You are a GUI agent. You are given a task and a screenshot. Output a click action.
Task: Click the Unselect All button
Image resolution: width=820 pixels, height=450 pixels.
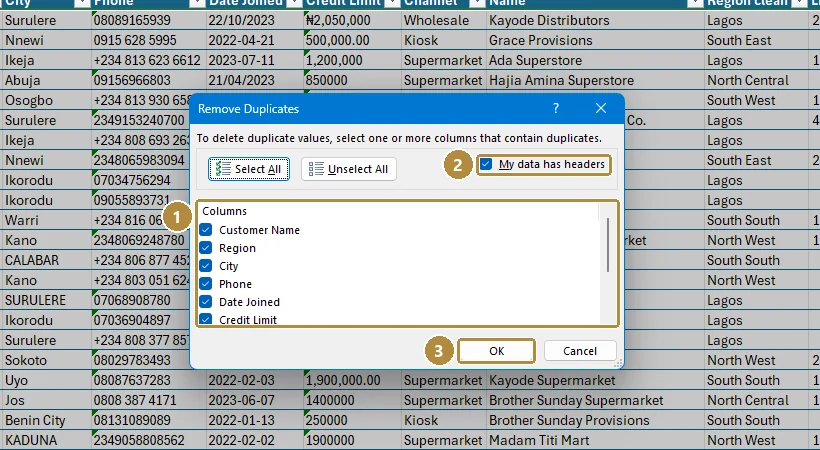pyautogui.click(x=349, y=169)
